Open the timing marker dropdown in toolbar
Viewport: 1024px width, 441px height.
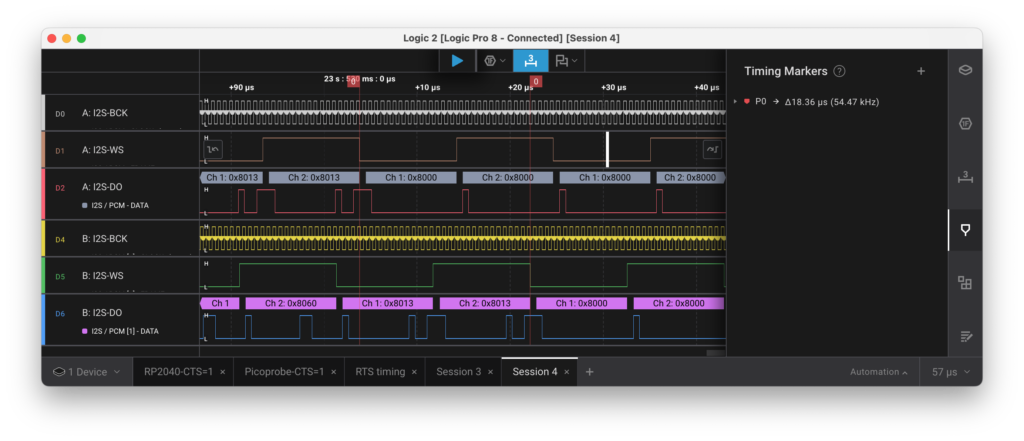tap(566, 61)
